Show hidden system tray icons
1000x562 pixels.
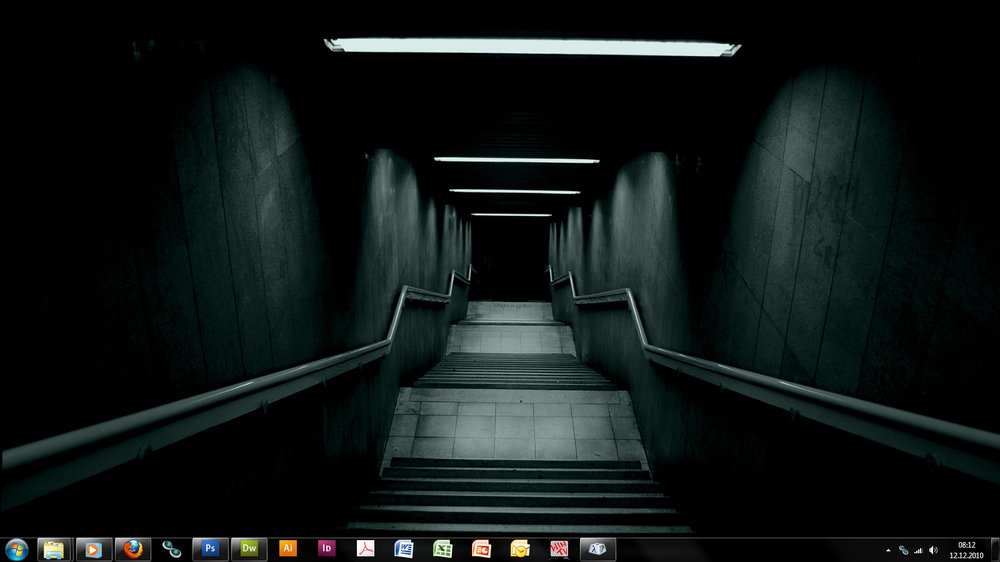(888, 551)
